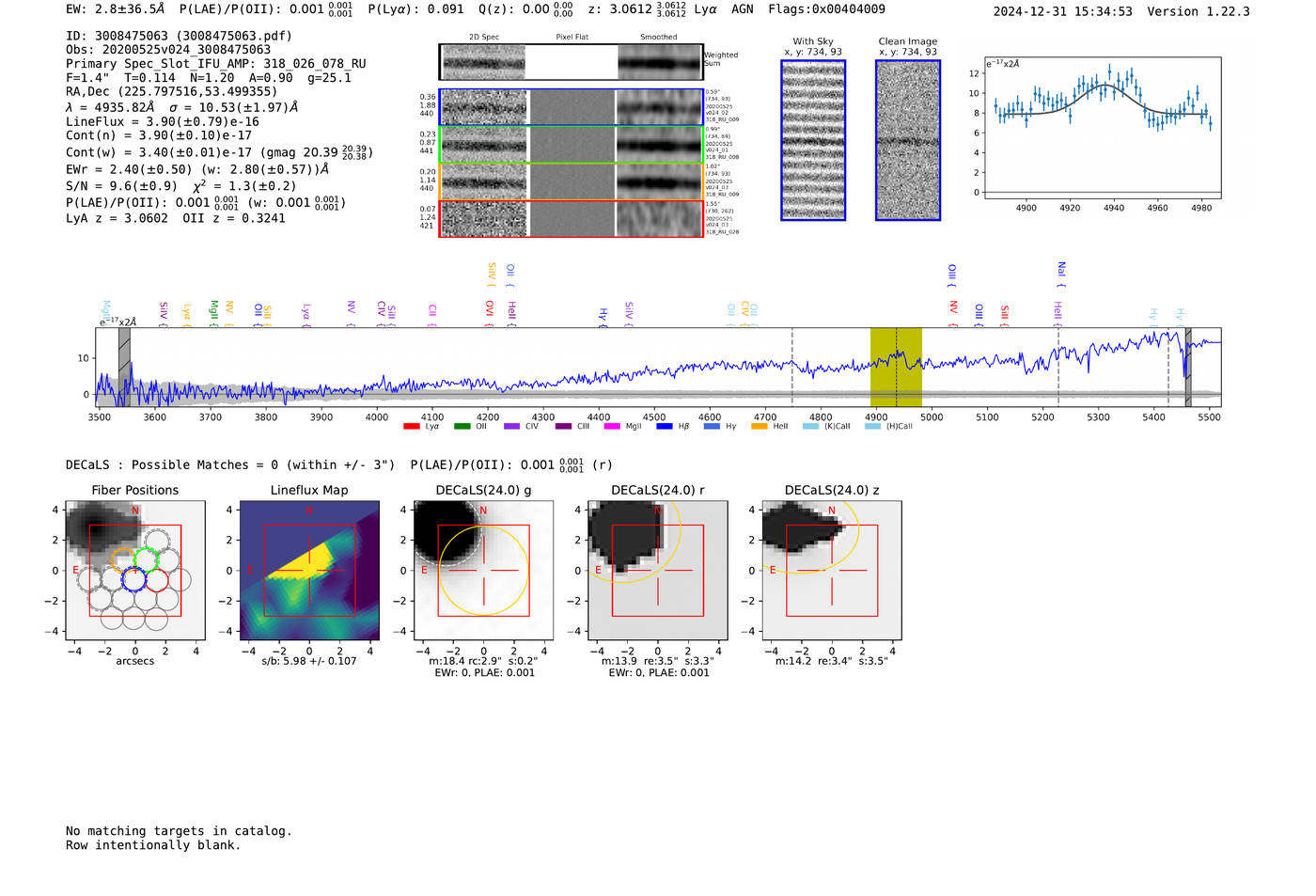Click the 2D Spec column header

[484, 38]
